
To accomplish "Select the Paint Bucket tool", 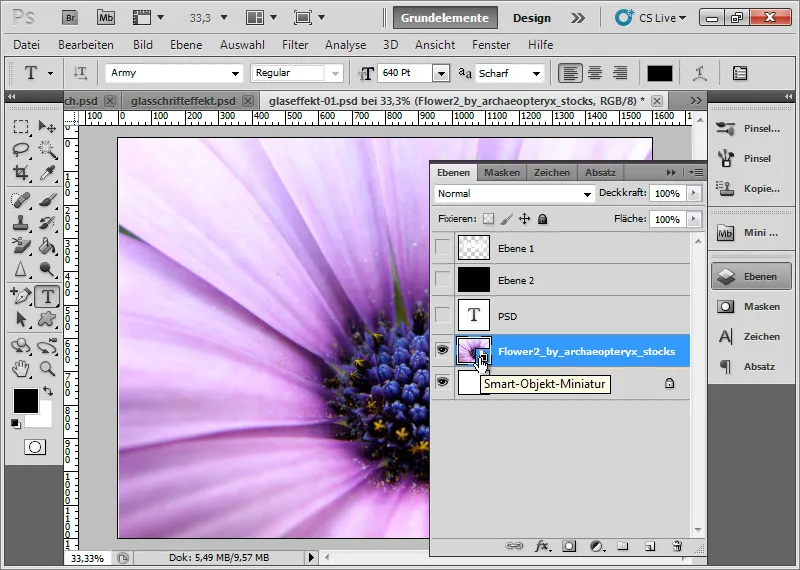I will point(47,246).
